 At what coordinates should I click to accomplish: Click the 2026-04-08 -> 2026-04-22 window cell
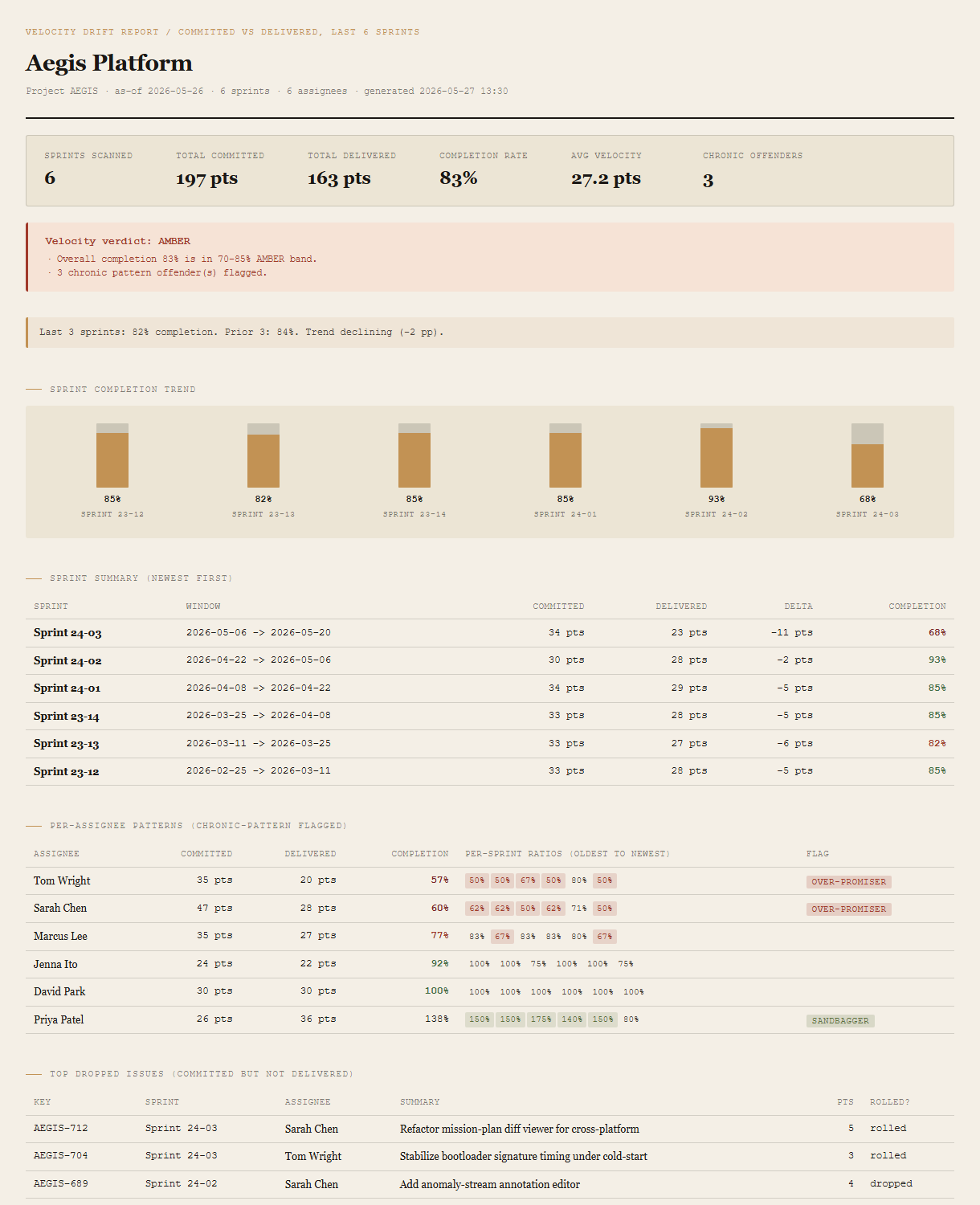coord(259,688)
